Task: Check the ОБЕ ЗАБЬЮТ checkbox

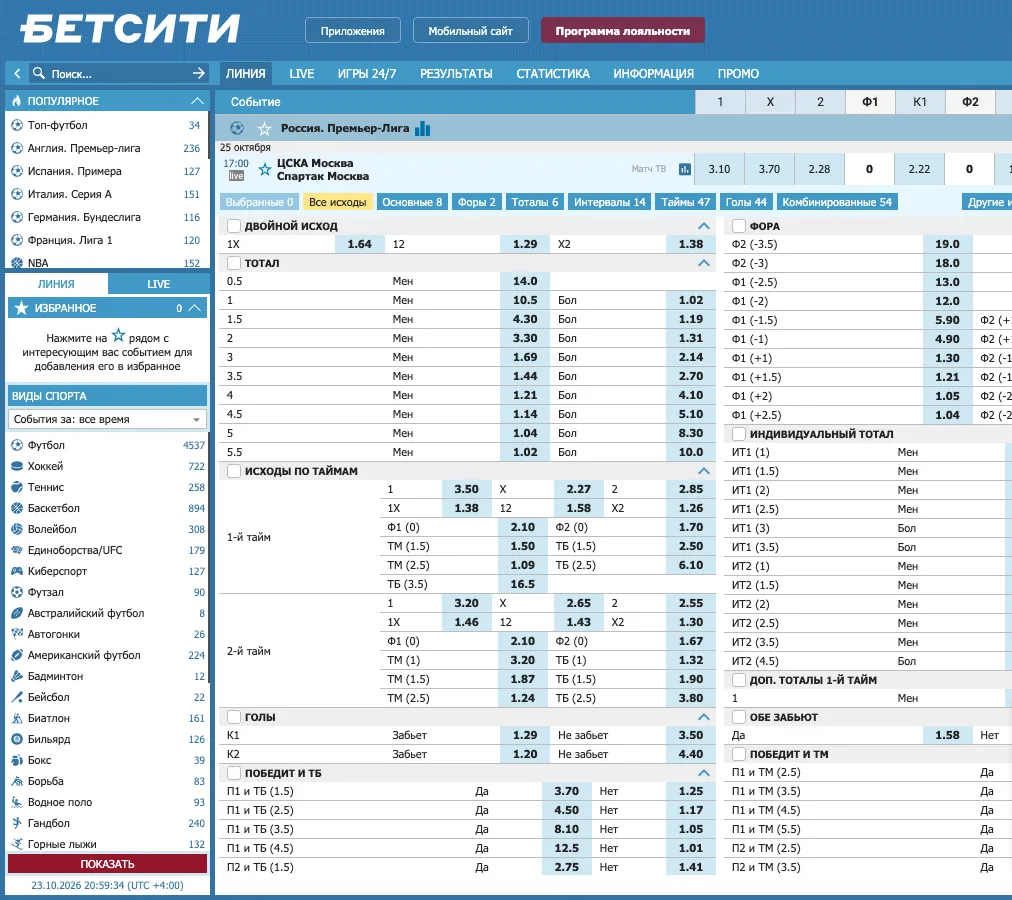Action: 739,717
